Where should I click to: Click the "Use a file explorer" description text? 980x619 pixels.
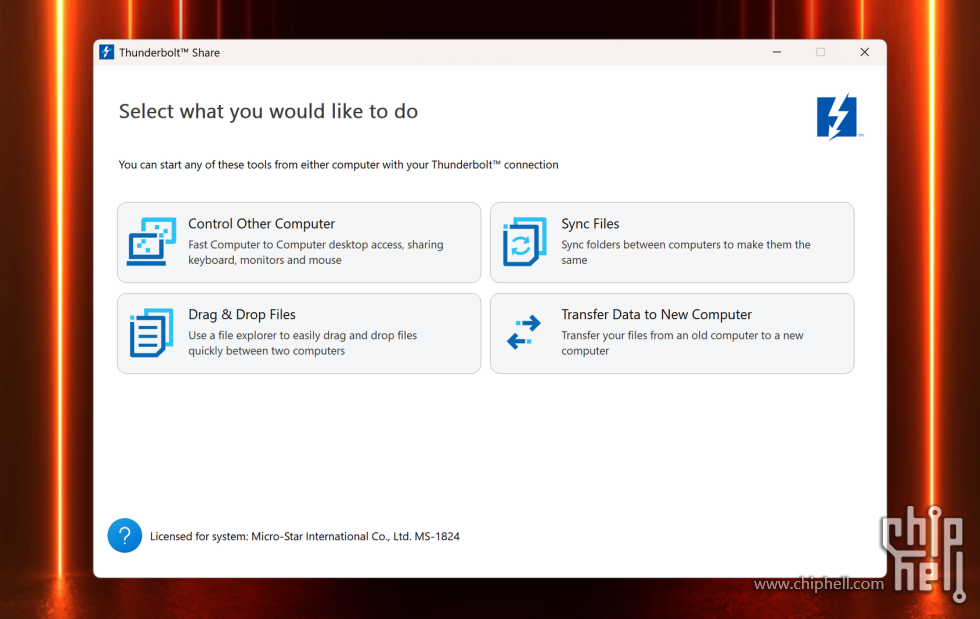[302, 343]
